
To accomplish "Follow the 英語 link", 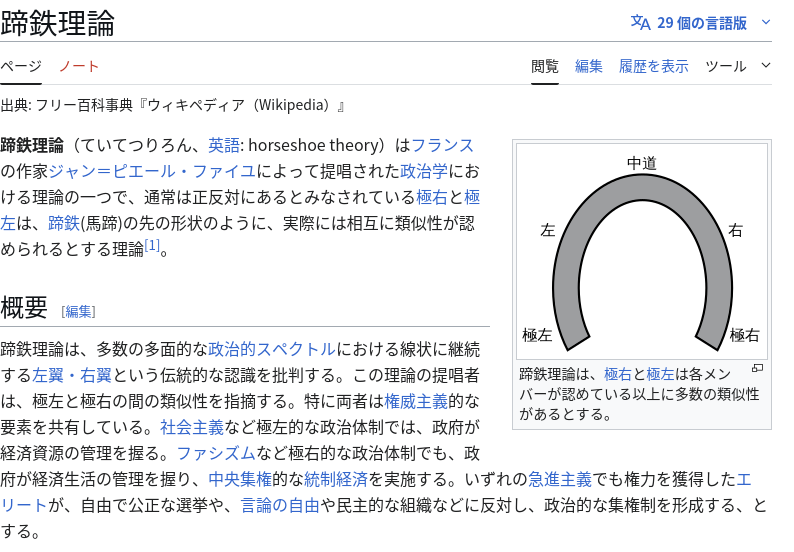I will [223, 145].
